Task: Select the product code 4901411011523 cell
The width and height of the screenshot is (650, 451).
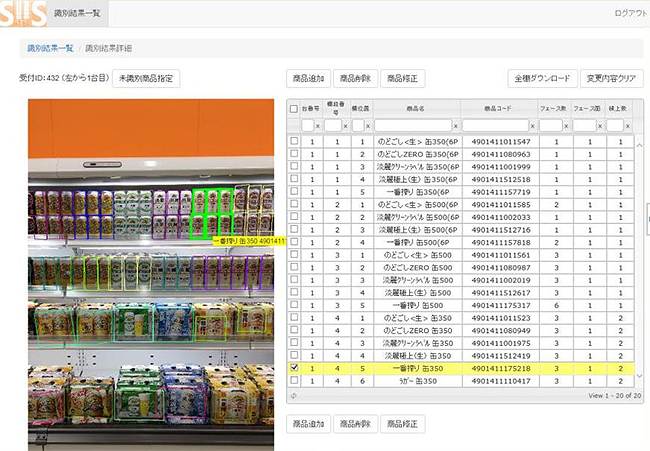Action: click(x=501, y=318)
